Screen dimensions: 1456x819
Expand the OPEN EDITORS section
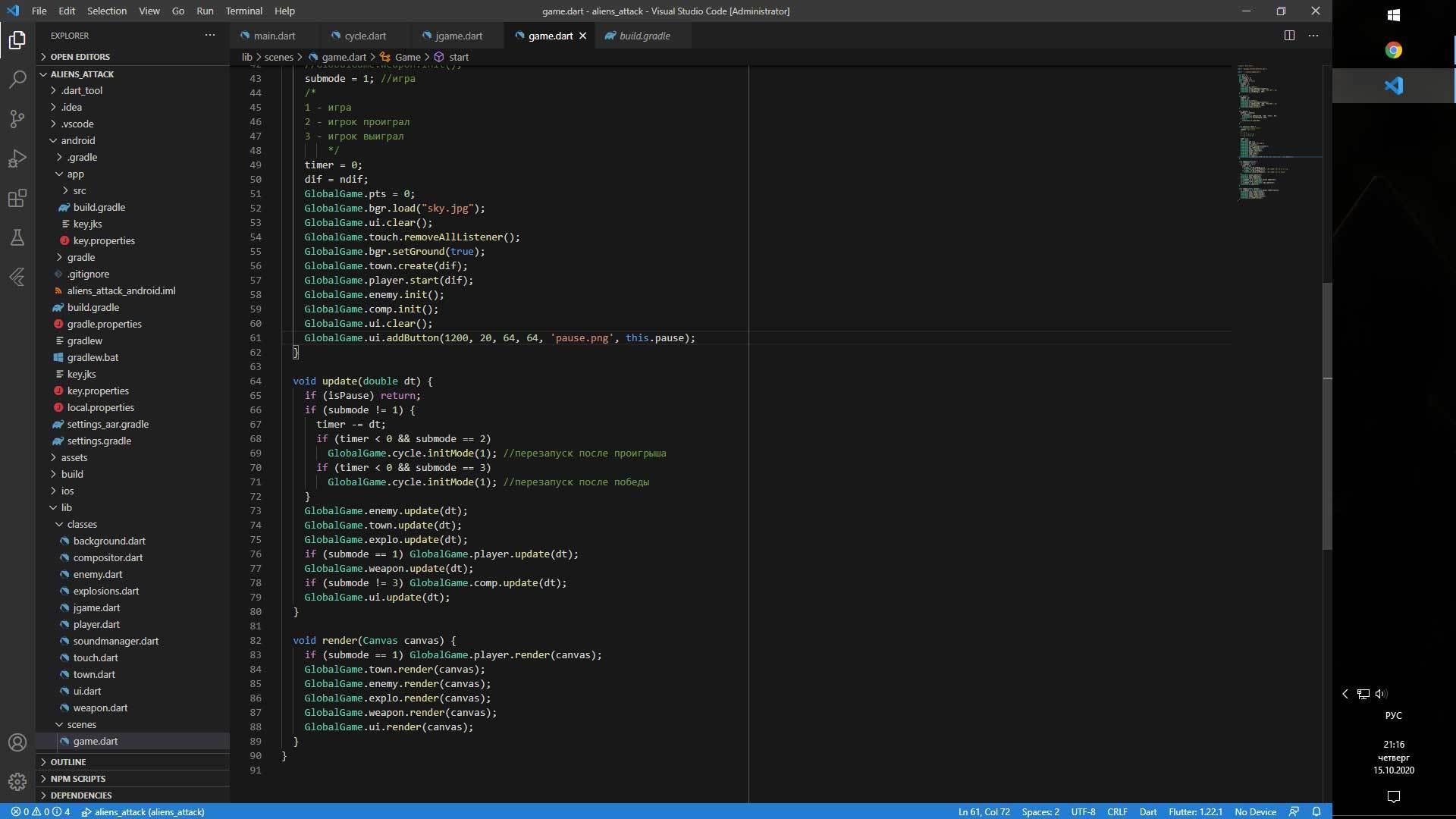pyautogui.click(x=80, y=57)
